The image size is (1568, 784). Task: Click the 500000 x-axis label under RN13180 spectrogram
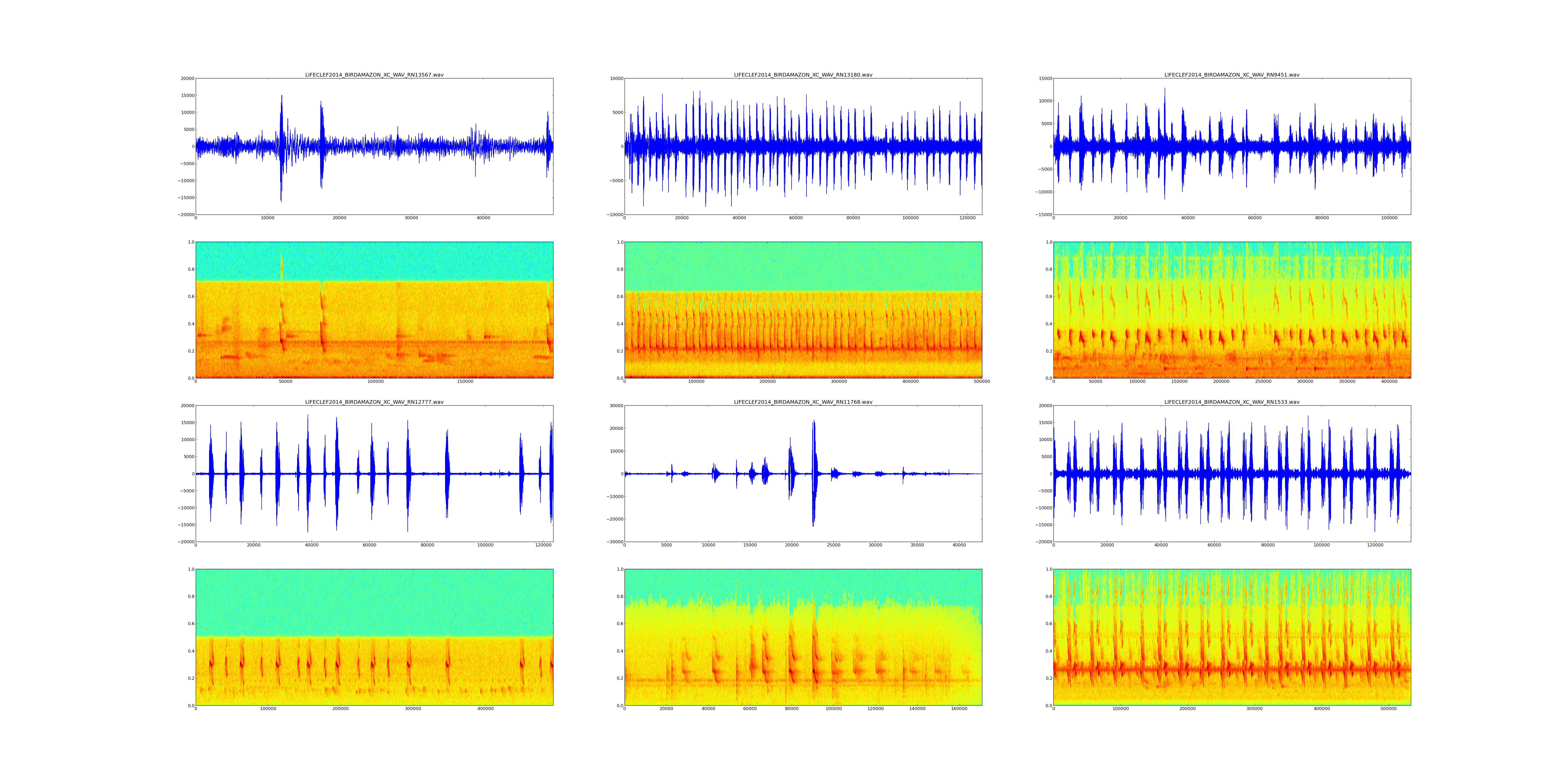pyautogui.click(x=981, y=382)
